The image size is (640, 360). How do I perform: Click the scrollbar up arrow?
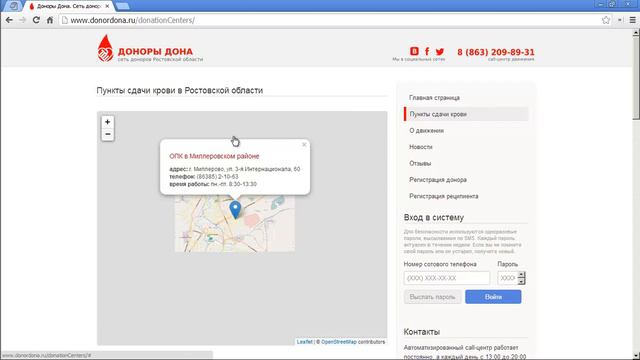click(636, 33)
